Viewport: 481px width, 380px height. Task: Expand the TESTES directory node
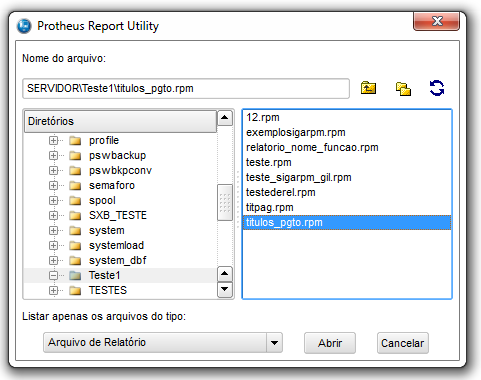click(x=53, y=291)
